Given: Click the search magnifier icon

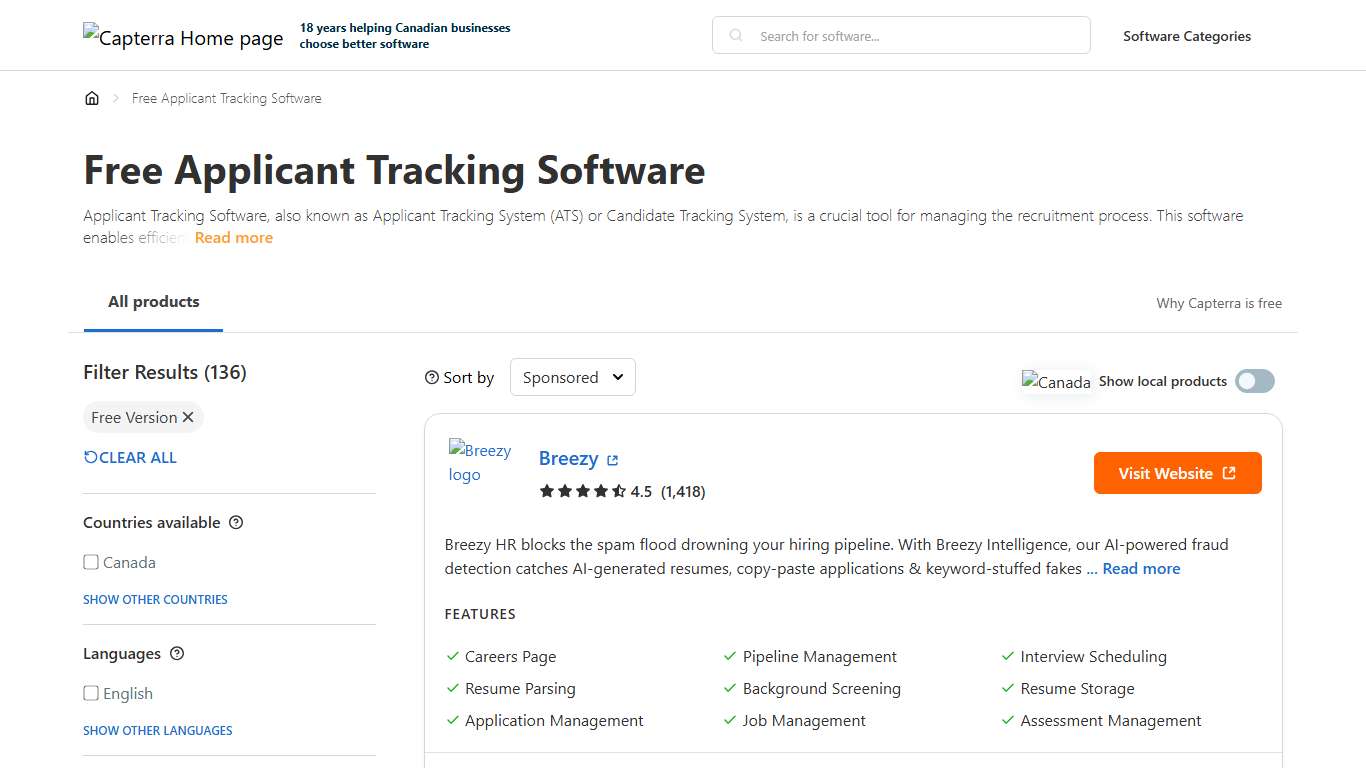Looking at the screenshot, I should pos(735,35).
